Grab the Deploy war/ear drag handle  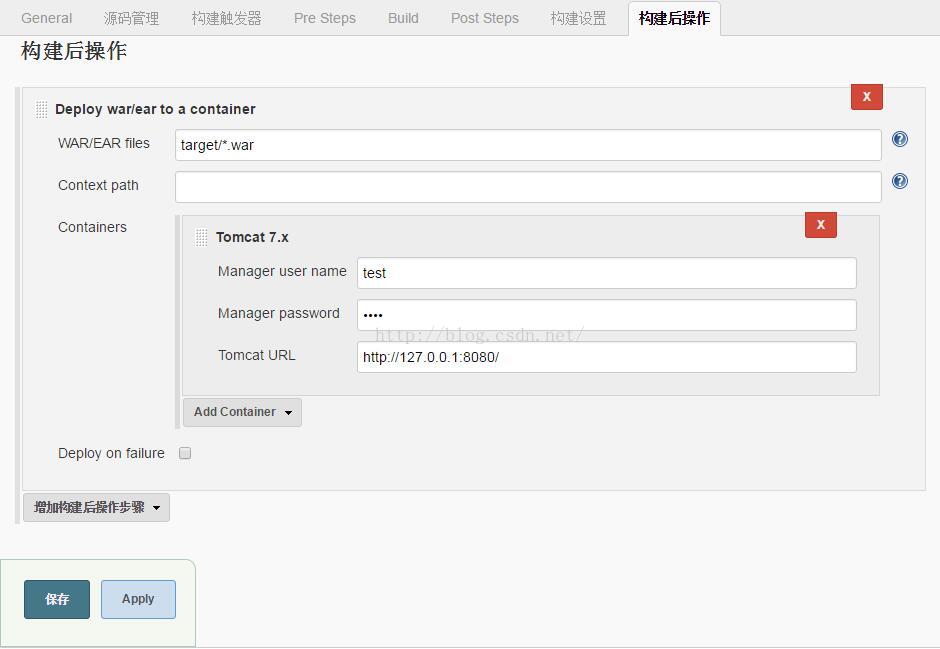[41, 110]
